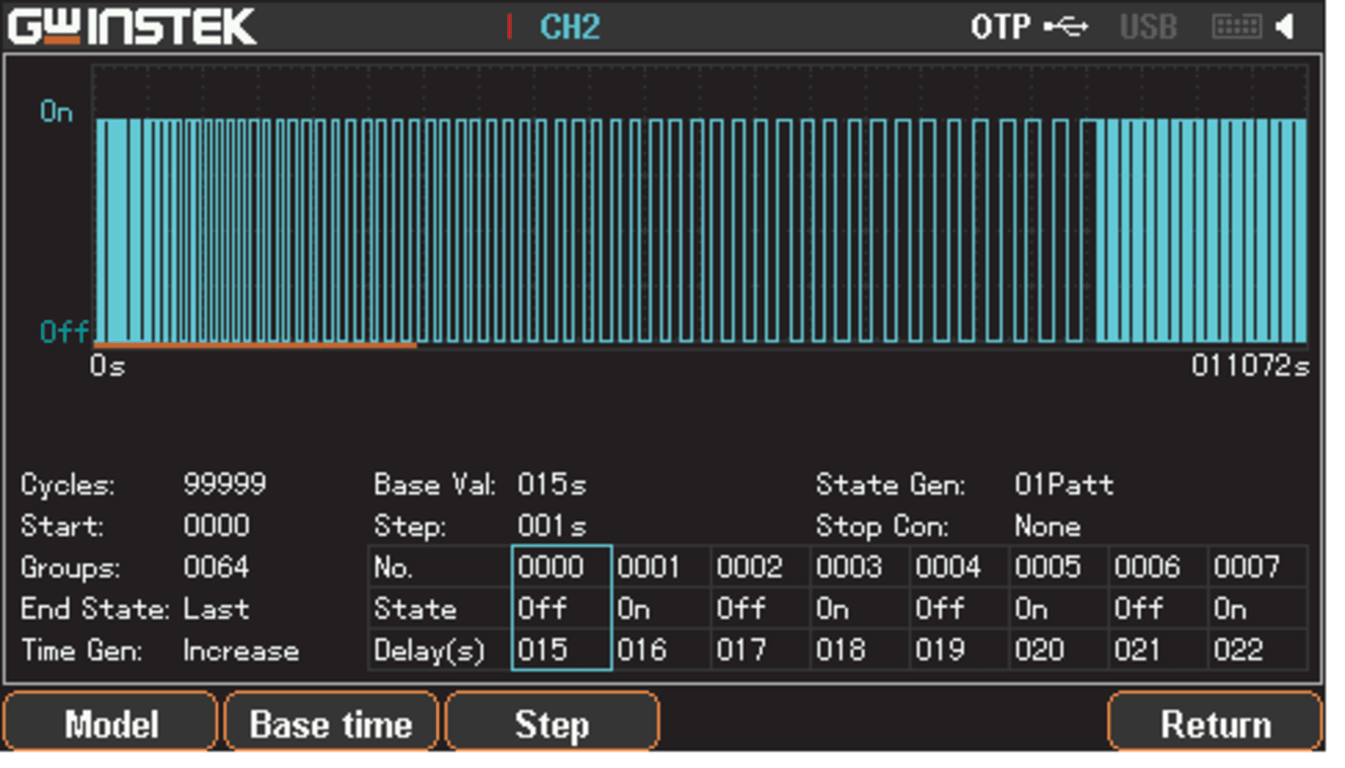This screenshot has height=768, width=1345.
Task: Select Base Val value 015s
Action: point(552,485)
